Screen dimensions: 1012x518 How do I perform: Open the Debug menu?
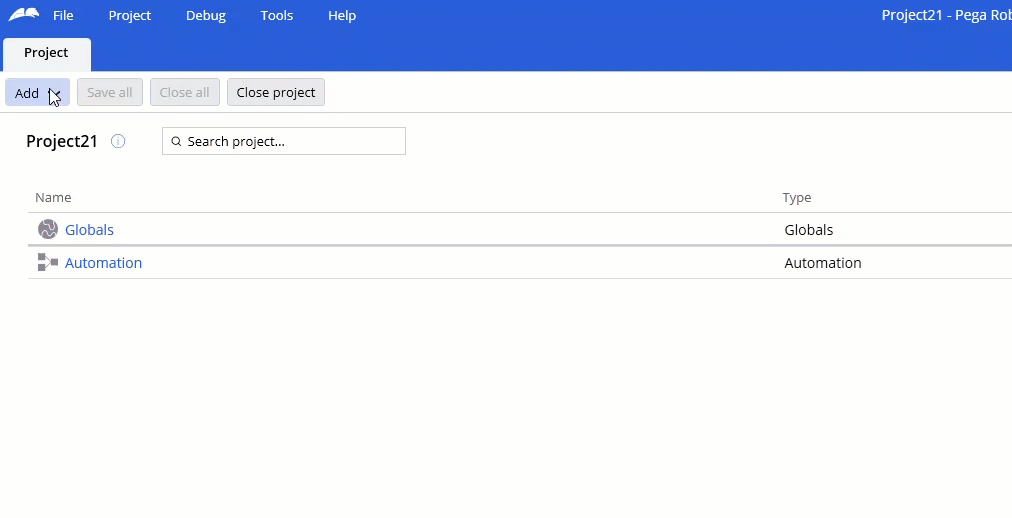click(x=206, y=15)
